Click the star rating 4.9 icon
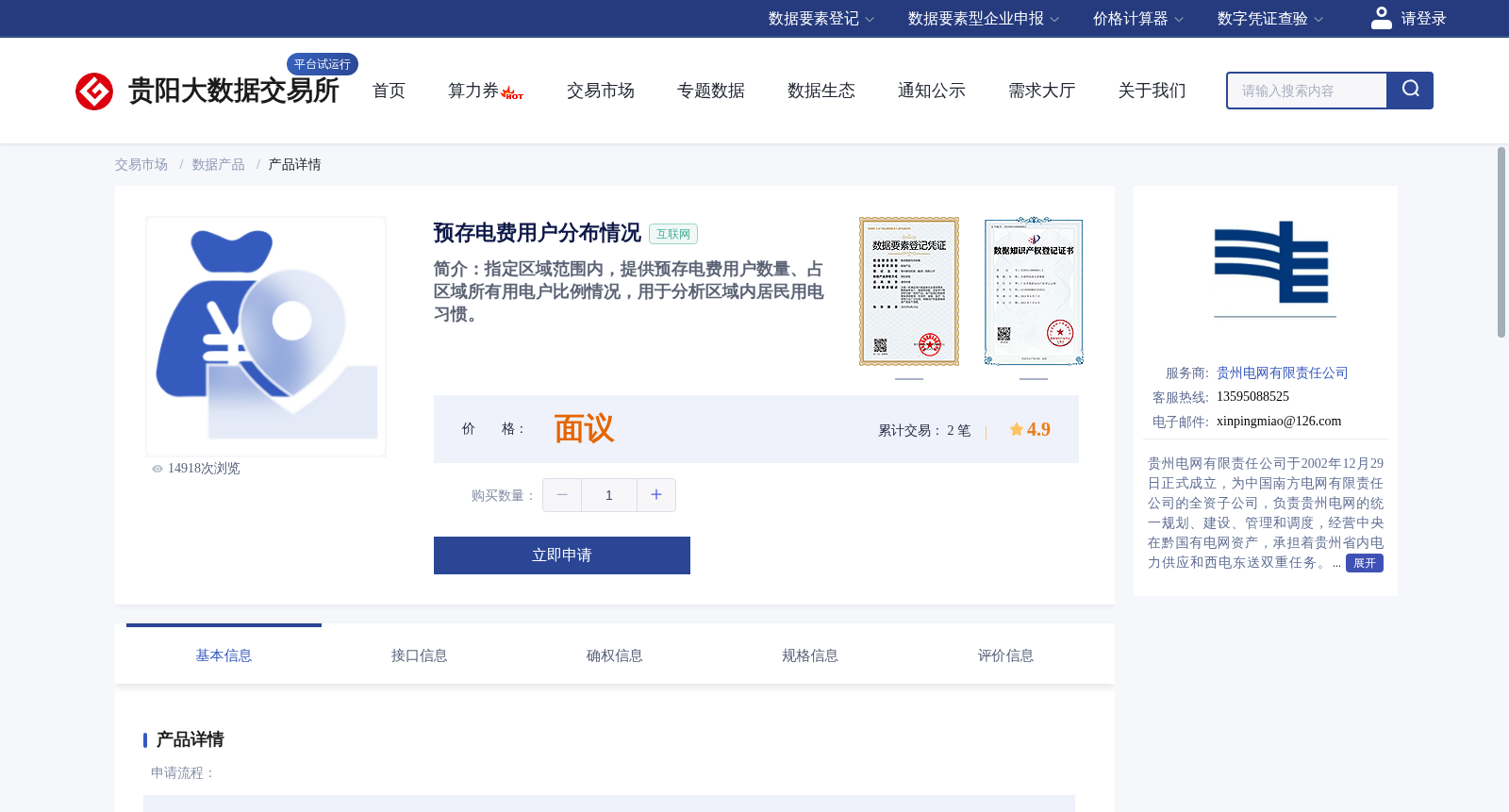Viewport: 1509px width, 812px height. (x=1016, y=429)
